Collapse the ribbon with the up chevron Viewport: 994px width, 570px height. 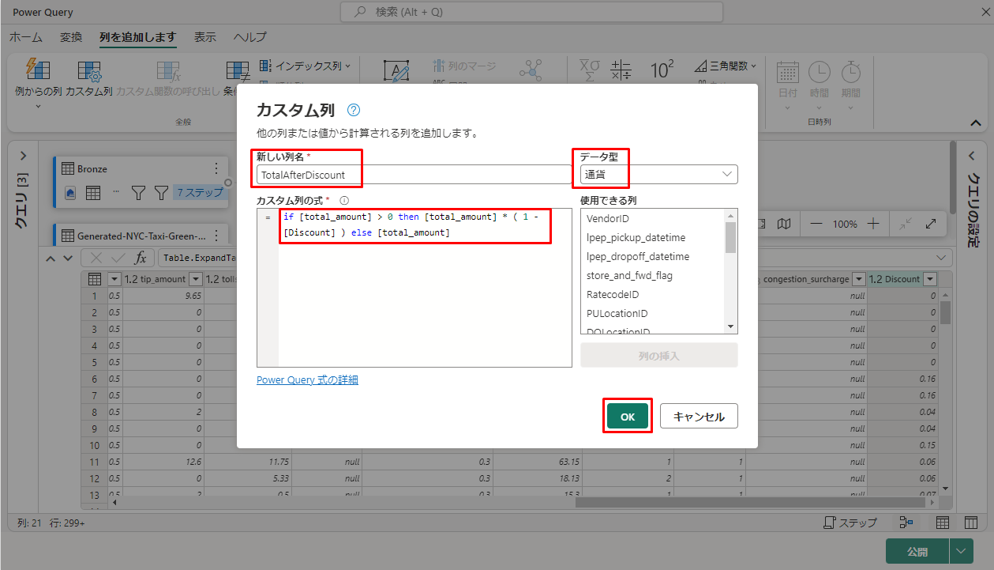[976, 123]
